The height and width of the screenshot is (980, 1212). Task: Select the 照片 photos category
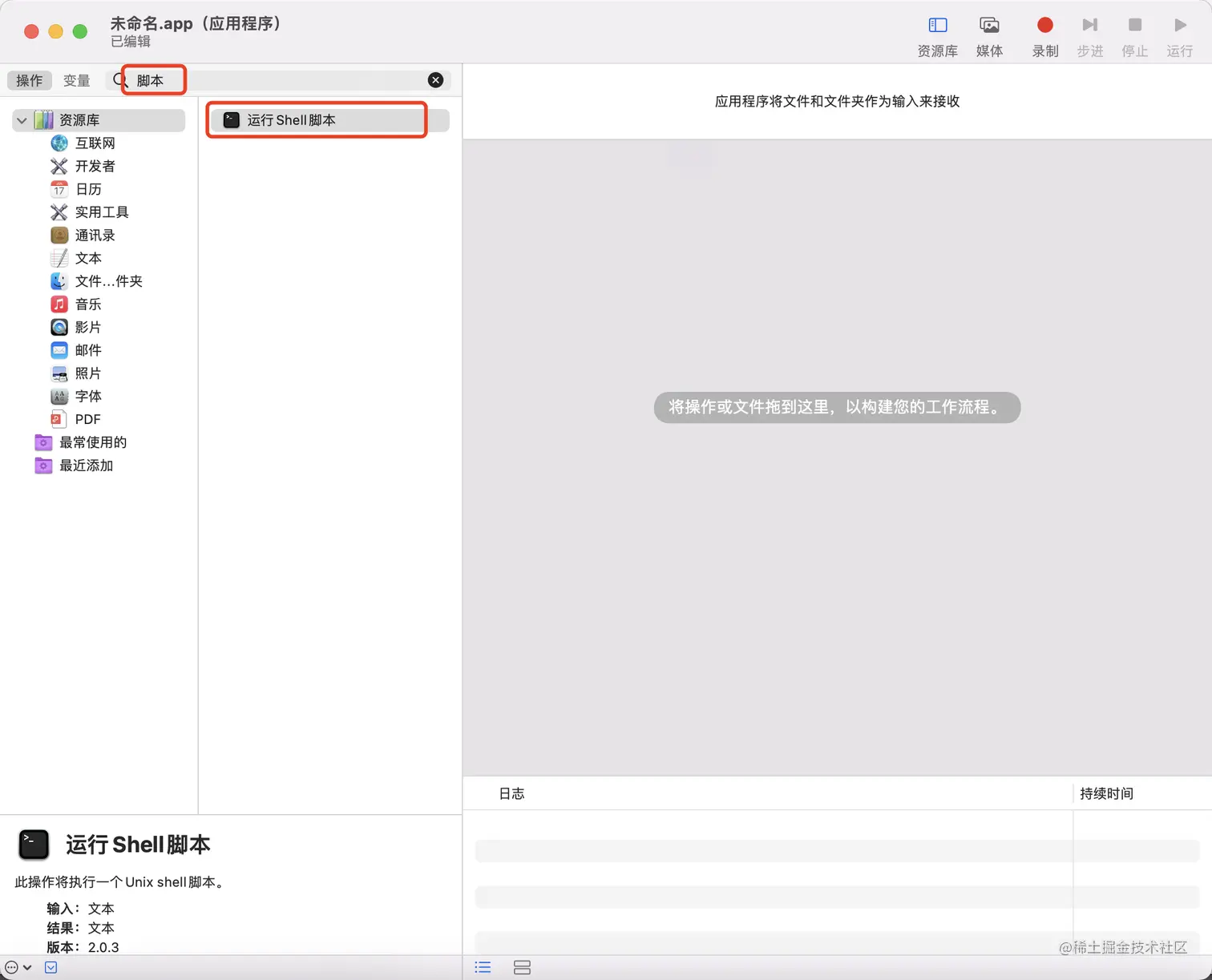(88, 373)
